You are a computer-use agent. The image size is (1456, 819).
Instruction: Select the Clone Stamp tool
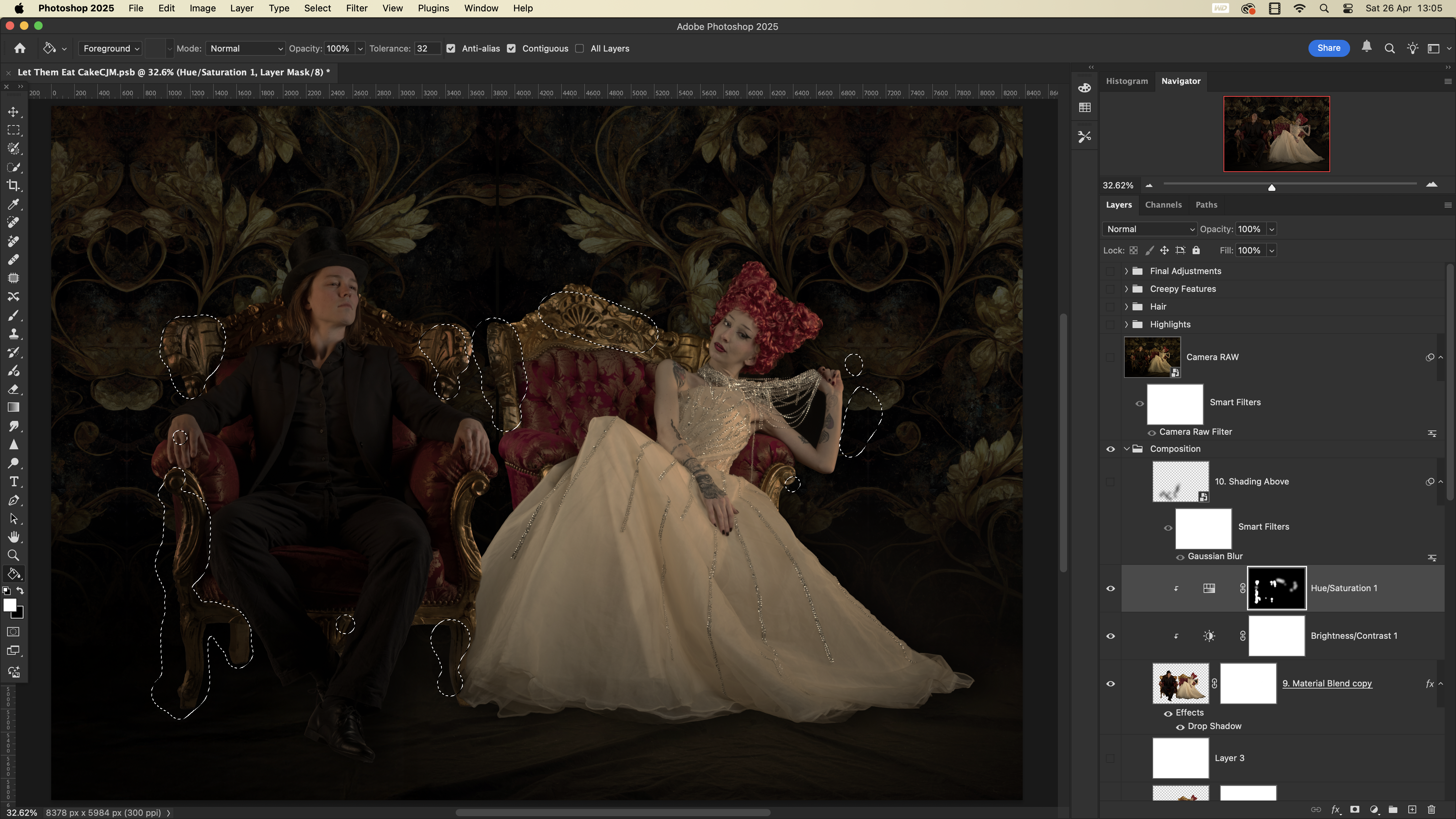(x=14, y=333)
